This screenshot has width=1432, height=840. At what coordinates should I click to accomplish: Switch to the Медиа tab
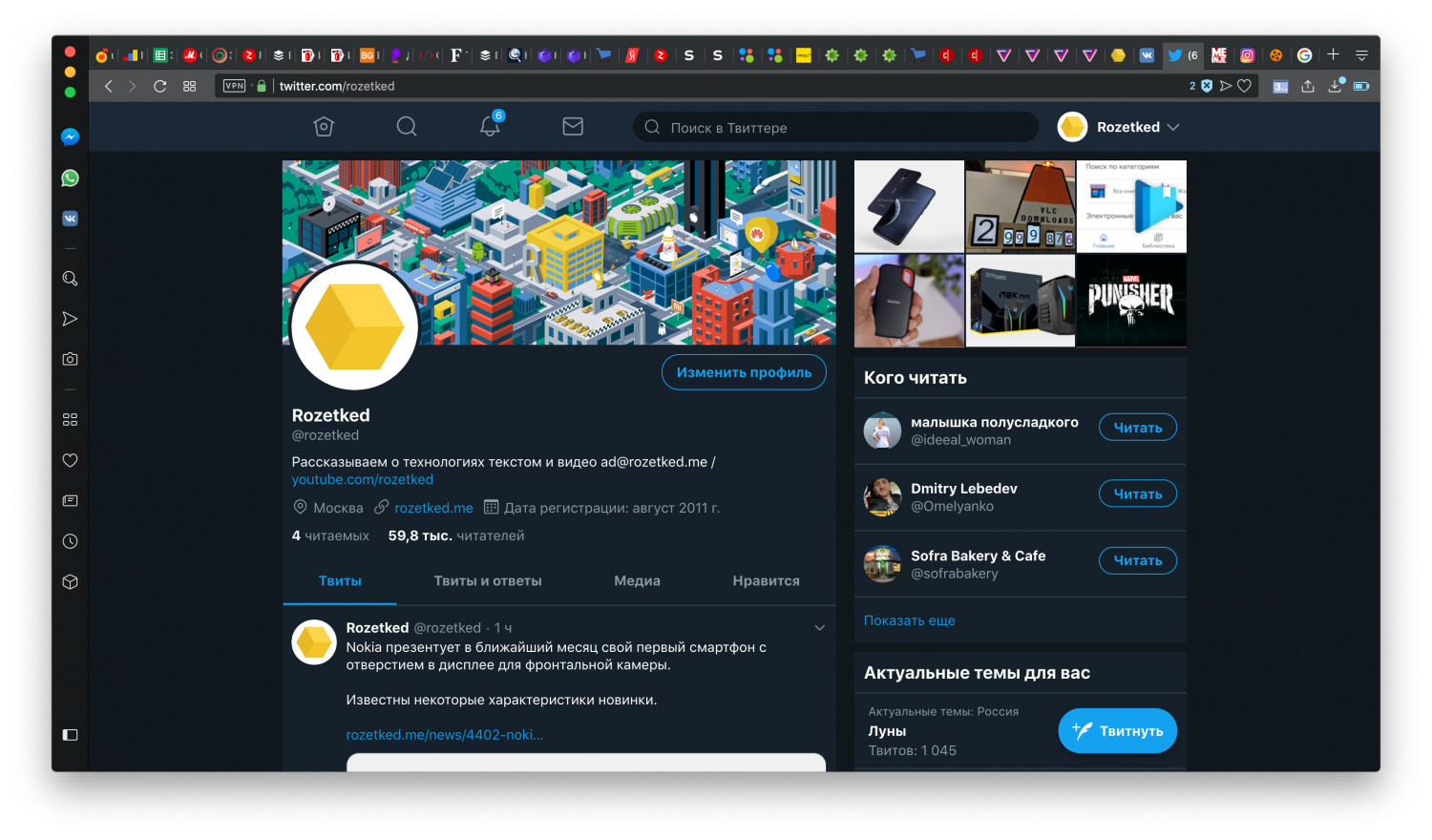point(637,580)
